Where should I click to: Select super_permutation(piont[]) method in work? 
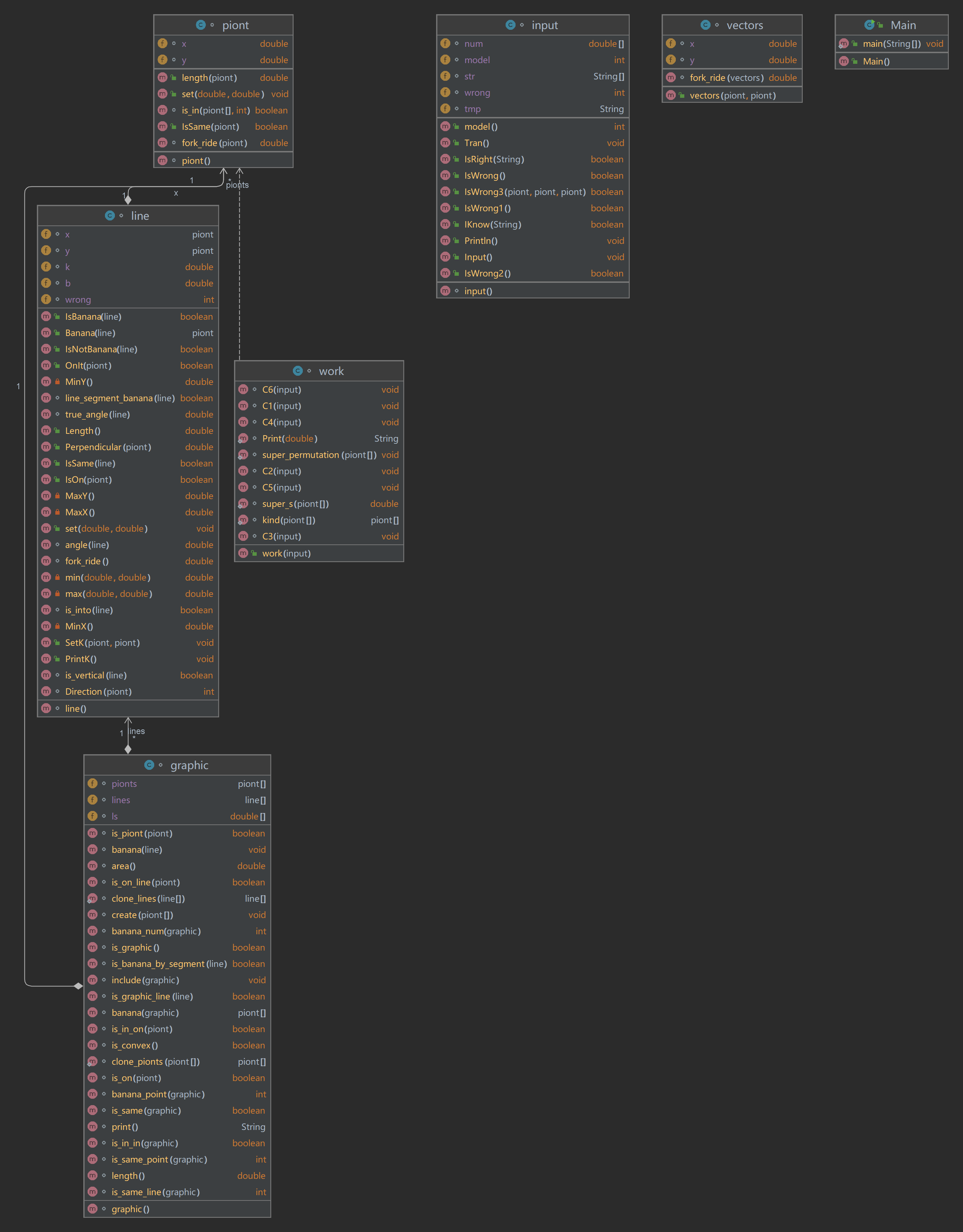[319, 455]
